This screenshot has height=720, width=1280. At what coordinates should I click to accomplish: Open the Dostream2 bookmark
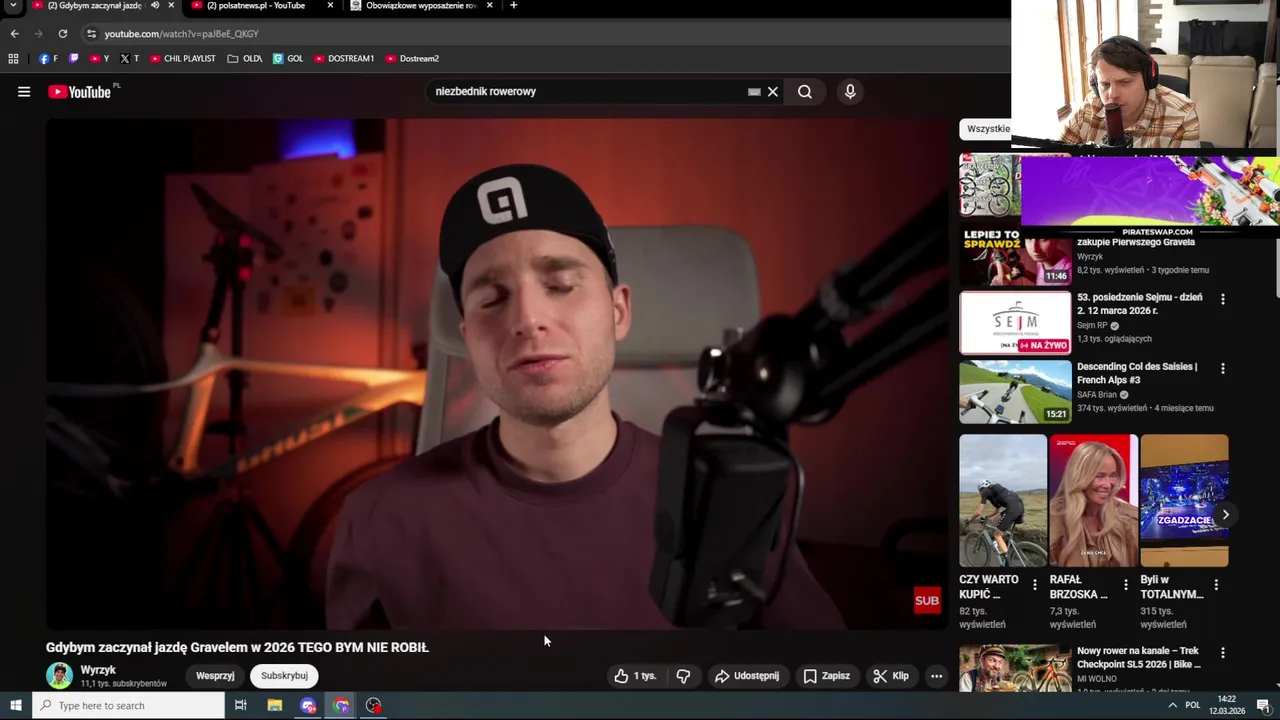pyautogui.click(x=412, y=59)
